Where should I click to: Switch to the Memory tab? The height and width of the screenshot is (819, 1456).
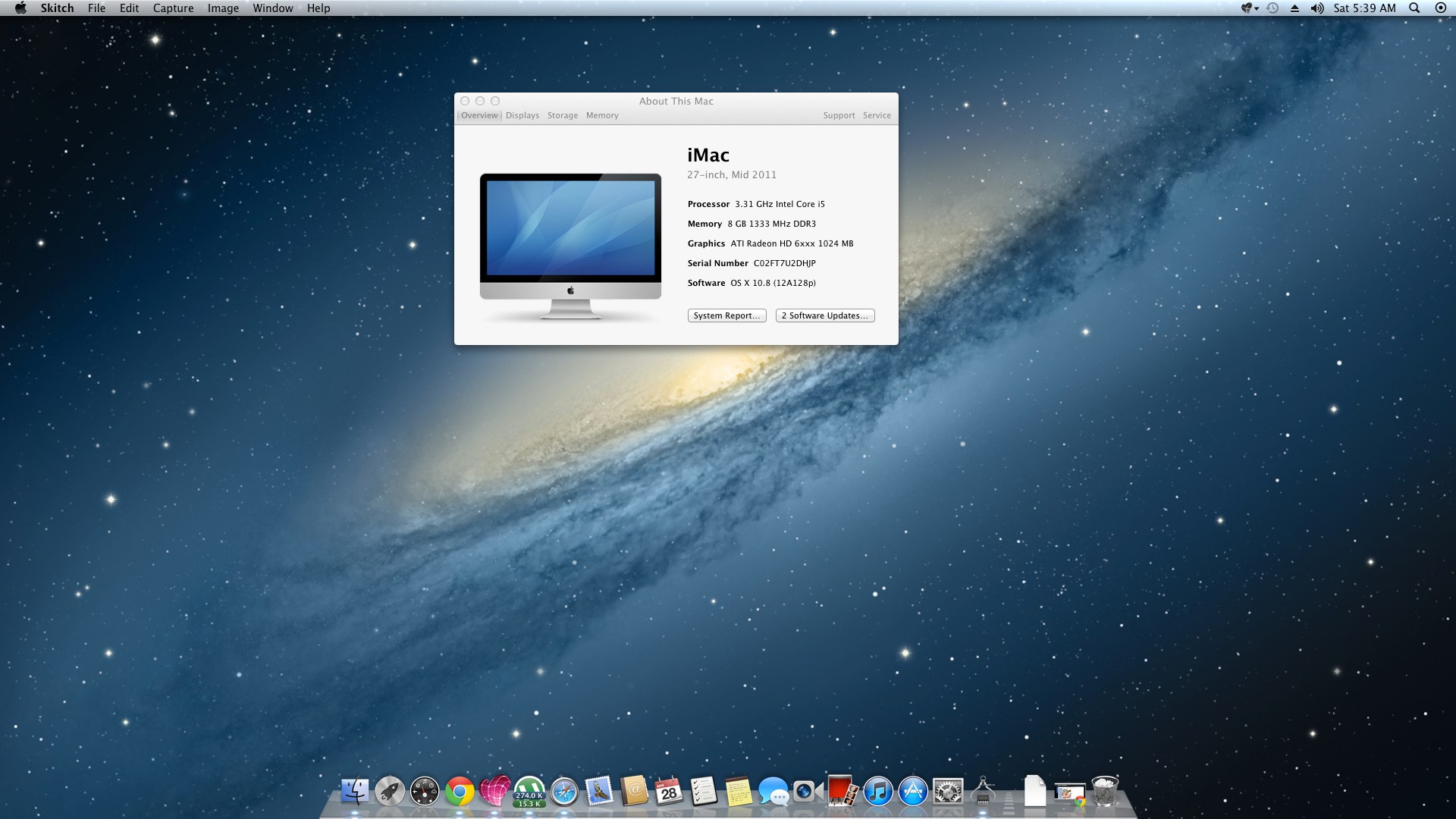point(602,115)
